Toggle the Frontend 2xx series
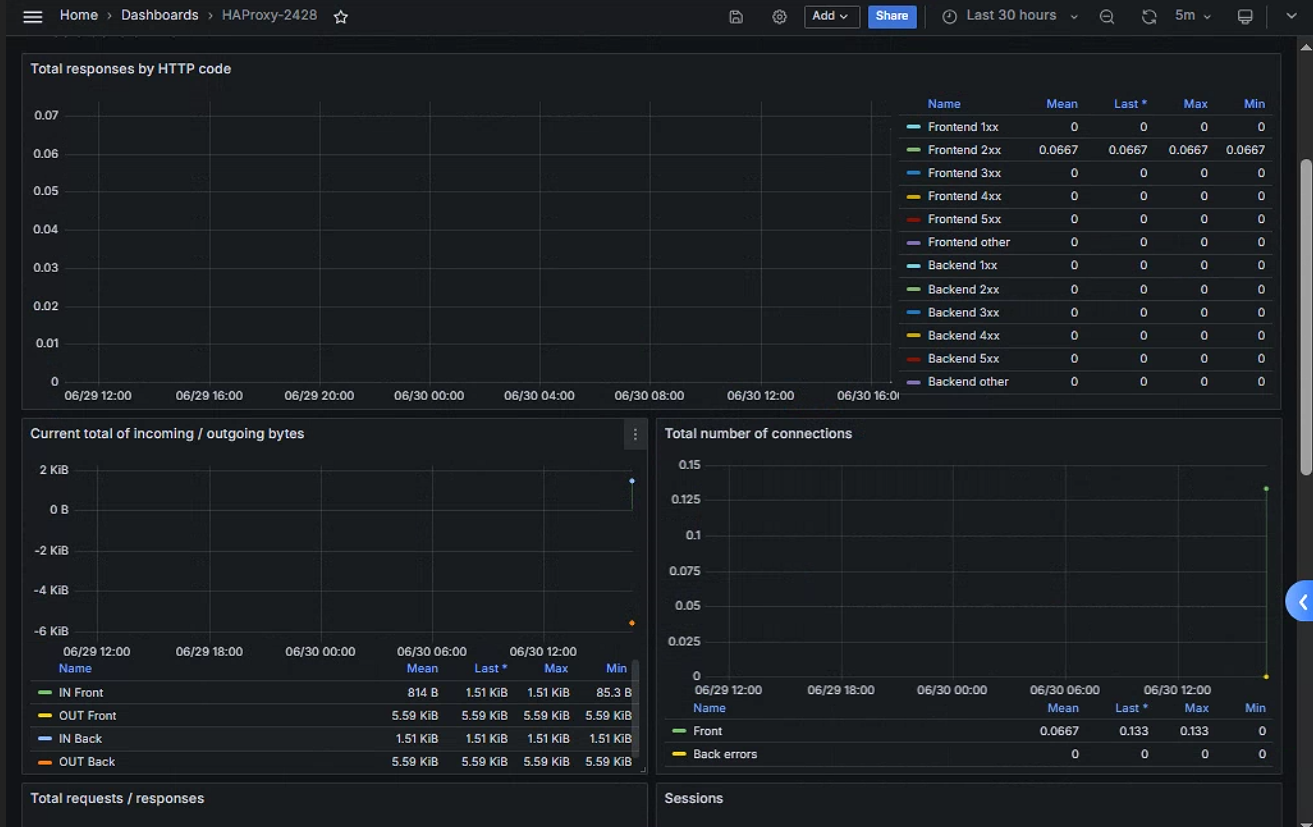 tap(964, 150)
